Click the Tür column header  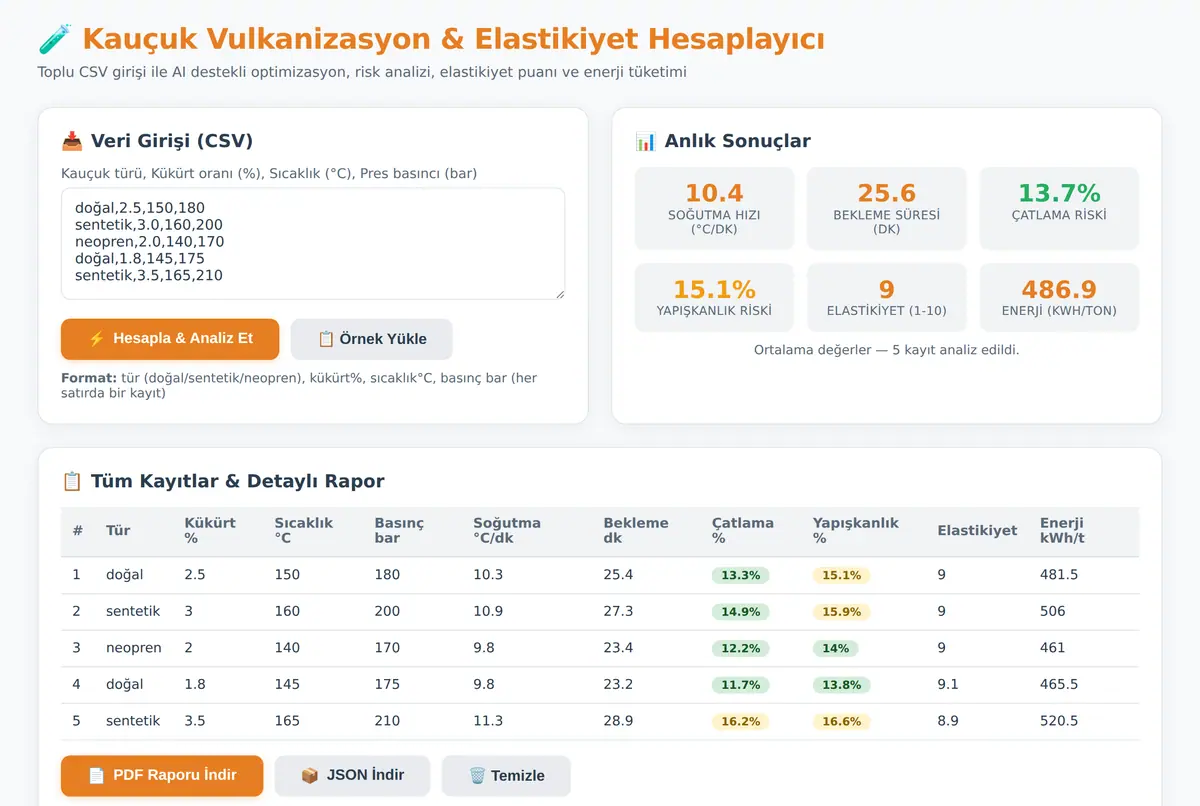118,530
